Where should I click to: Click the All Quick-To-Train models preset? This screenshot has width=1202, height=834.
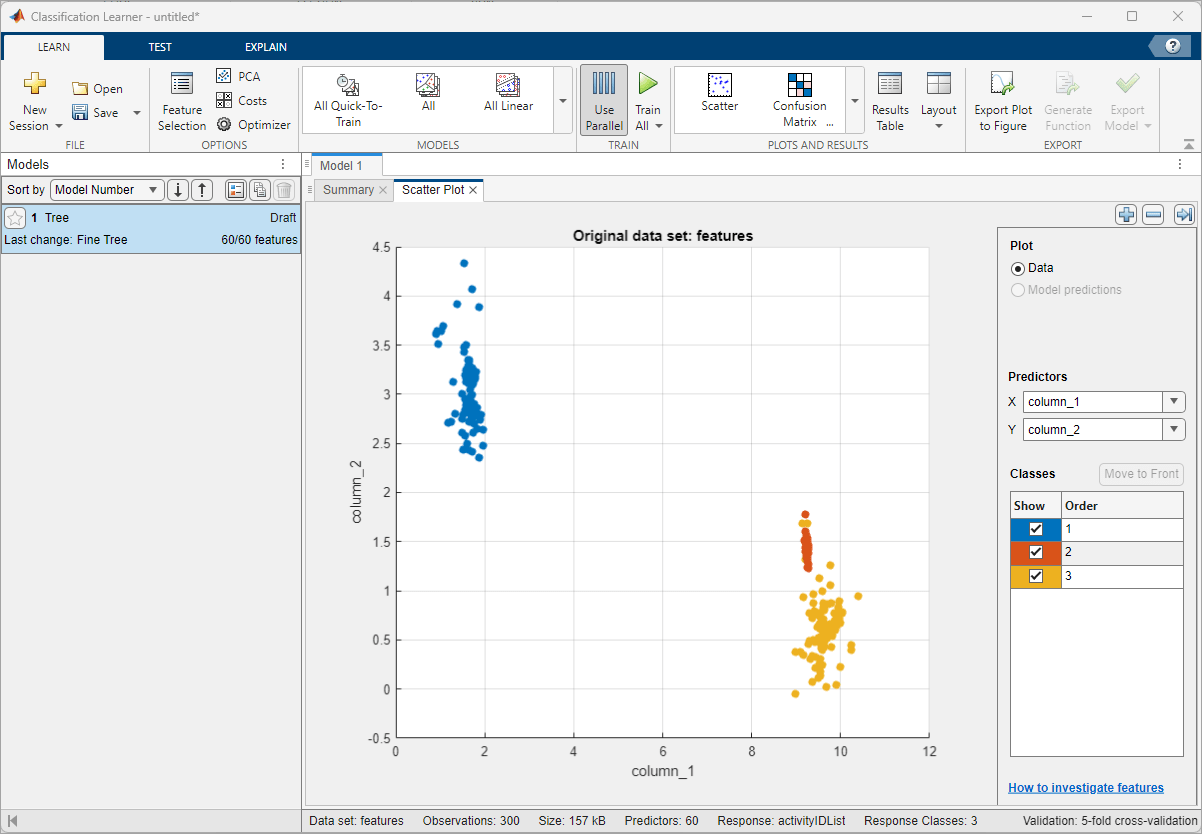pyautogui.click(x=348, y=98)
